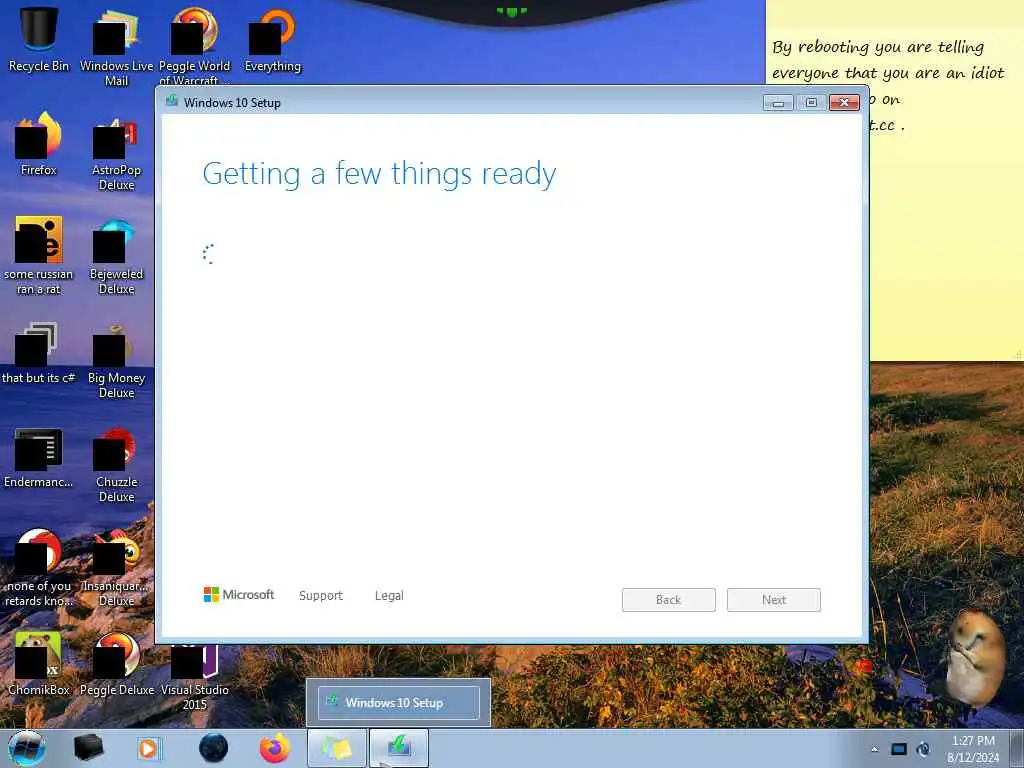Select the 'that but its c#' icon
This screenshot has height=768, width=1024.
click(x=39, y=353)
